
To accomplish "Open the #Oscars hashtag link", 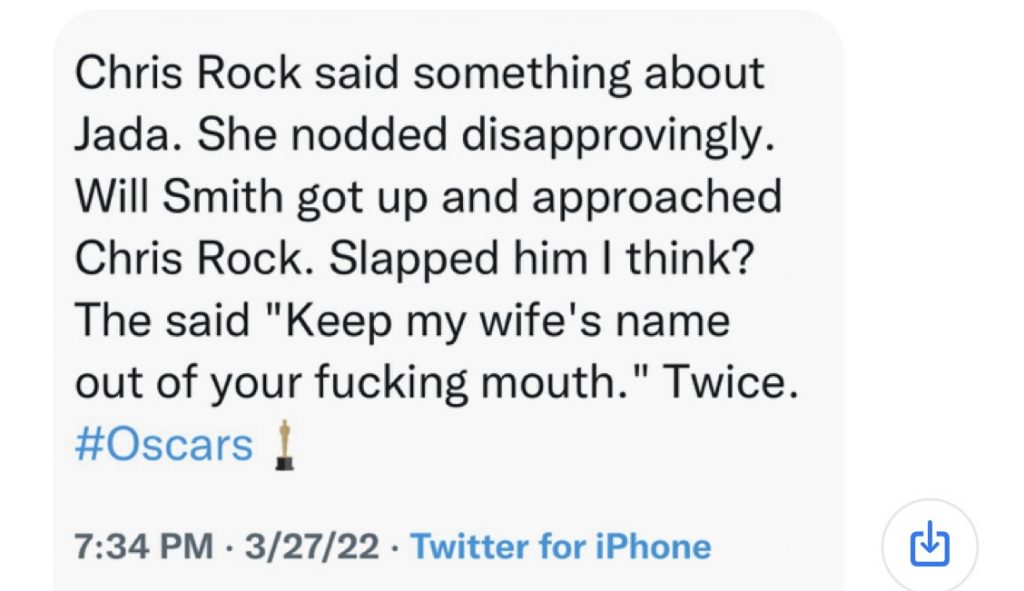I will click(164, 444).
